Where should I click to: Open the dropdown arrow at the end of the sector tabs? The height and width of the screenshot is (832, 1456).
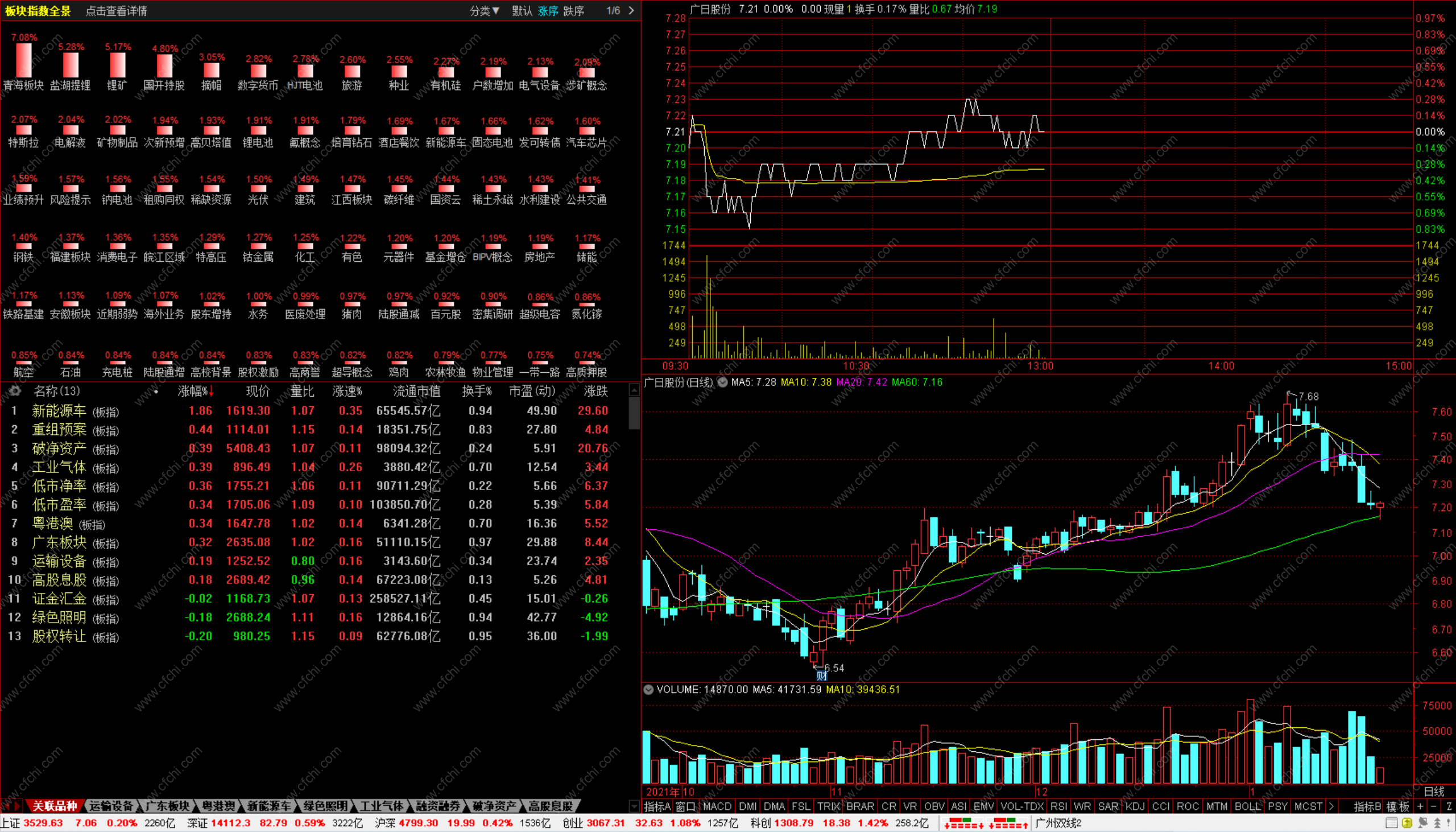click(633, 806)
